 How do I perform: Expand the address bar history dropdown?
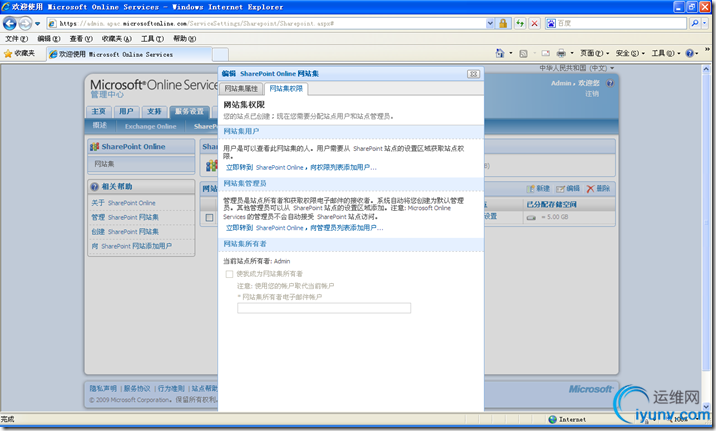pos(490,23)
